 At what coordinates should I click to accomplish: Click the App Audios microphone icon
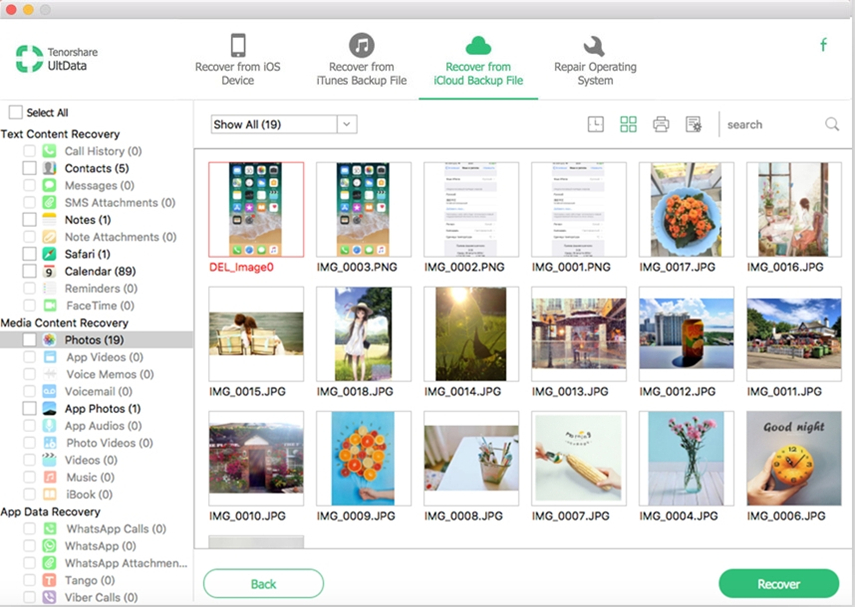[50, 425]
